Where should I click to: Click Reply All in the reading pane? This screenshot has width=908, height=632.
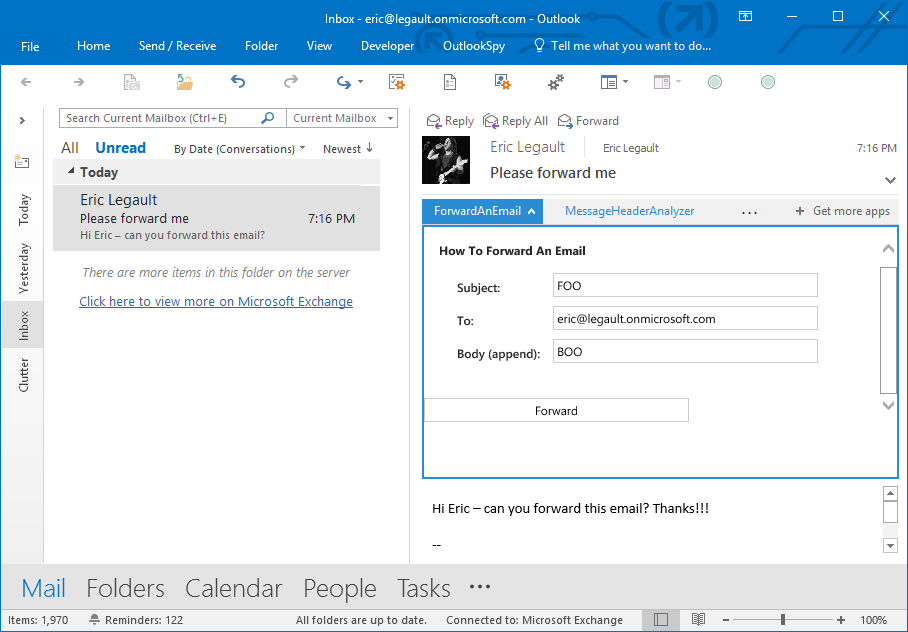(x=515, y=121)
